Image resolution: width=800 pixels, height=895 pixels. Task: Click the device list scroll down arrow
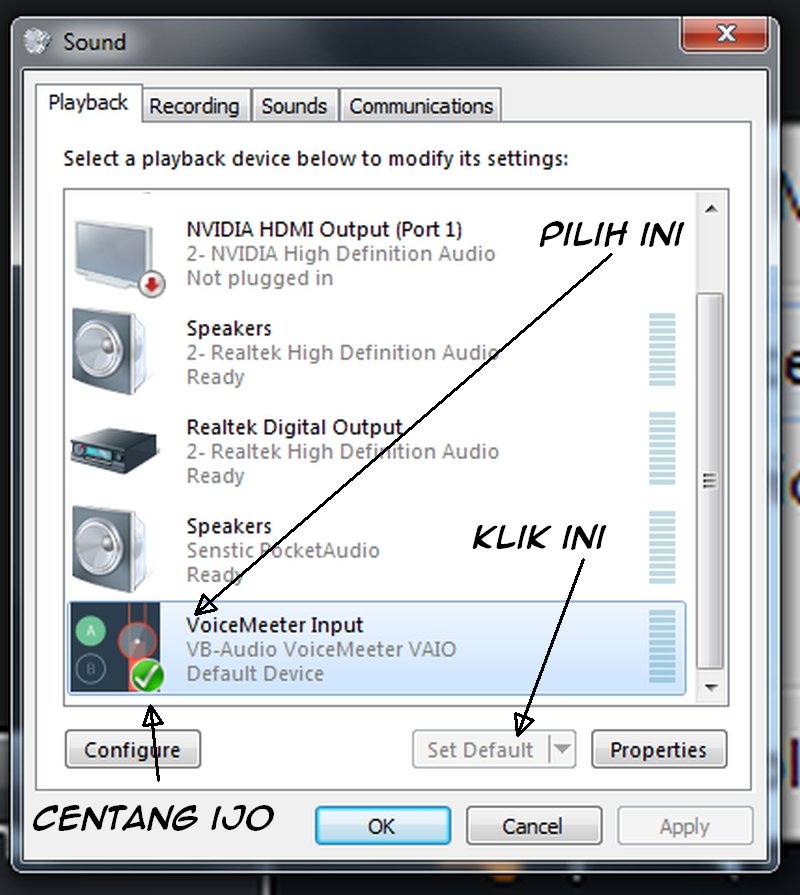click(x=710, y=687)
